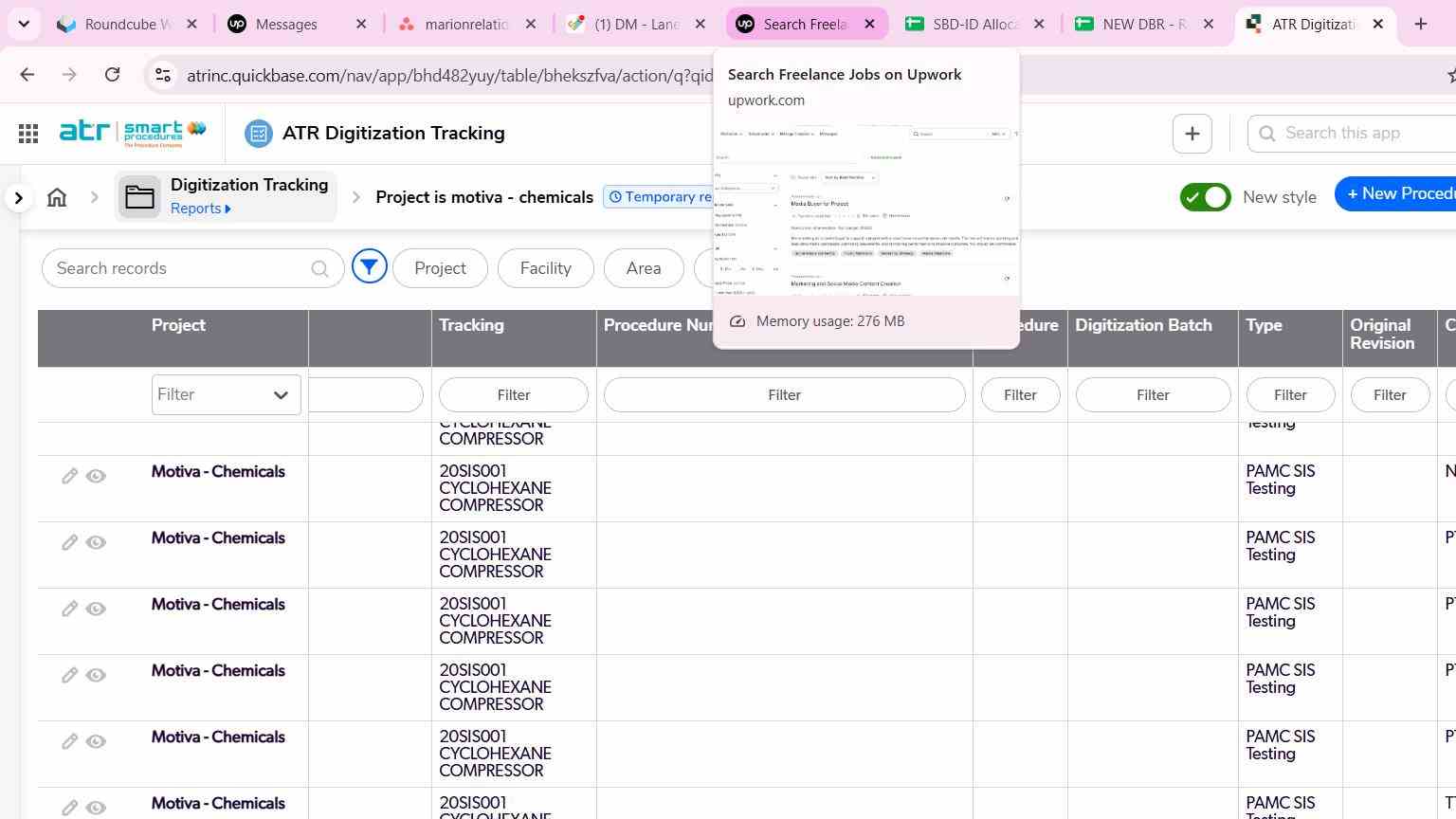1456x819 pixels.
Task: Click the plus create-new button in header
Action: tap(1192, 134)
